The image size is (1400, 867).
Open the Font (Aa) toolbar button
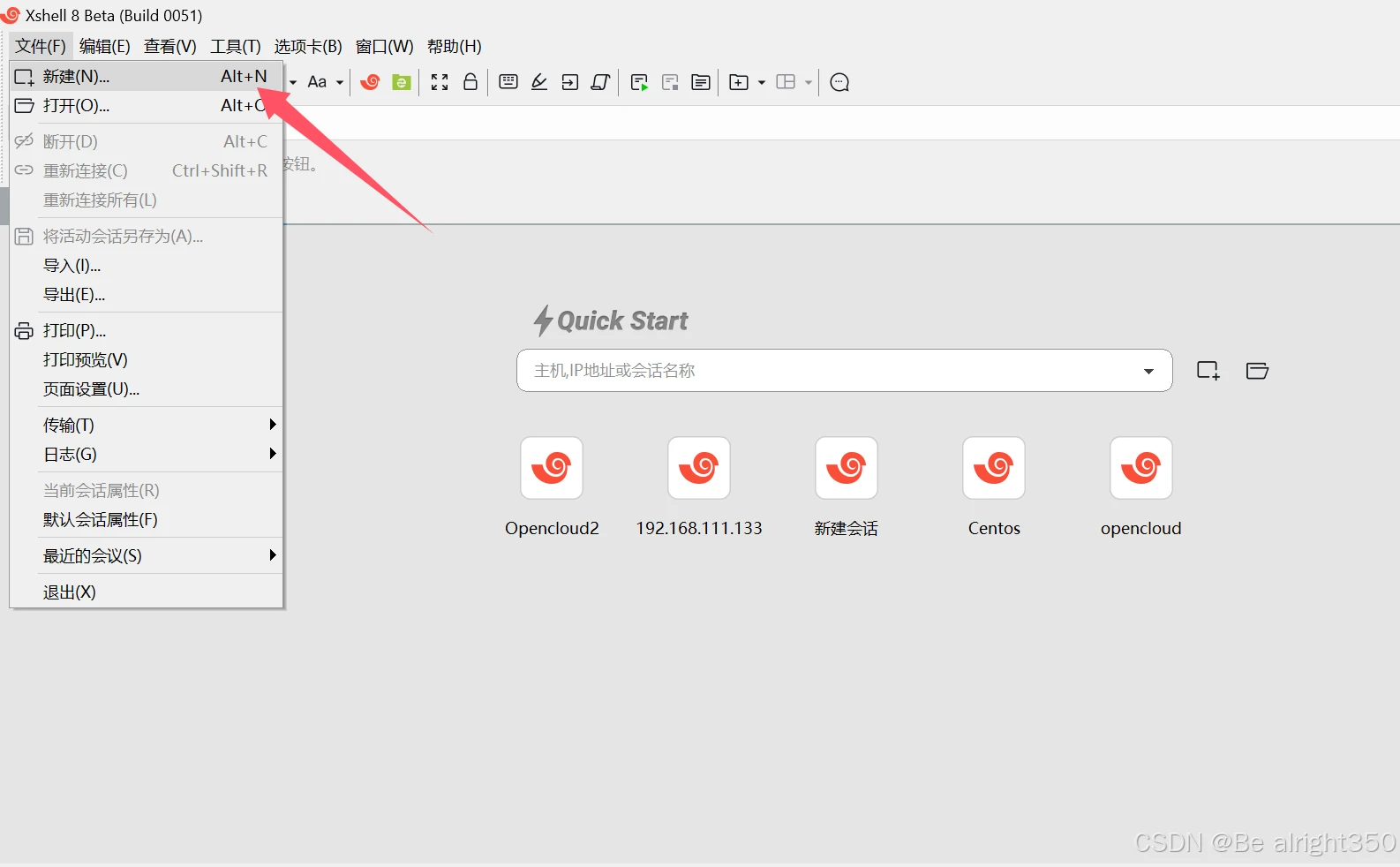(317, 82)
